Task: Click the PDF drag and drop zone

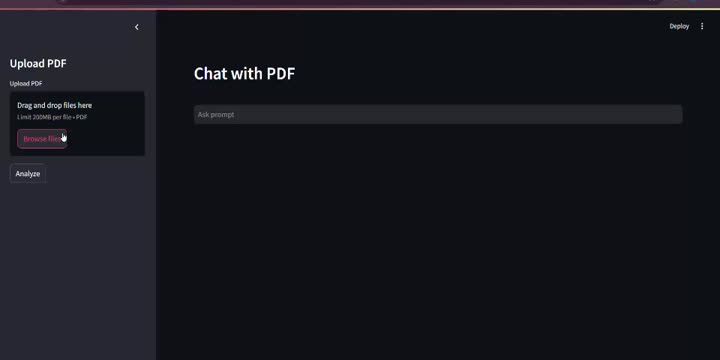Action: [77, 124]
